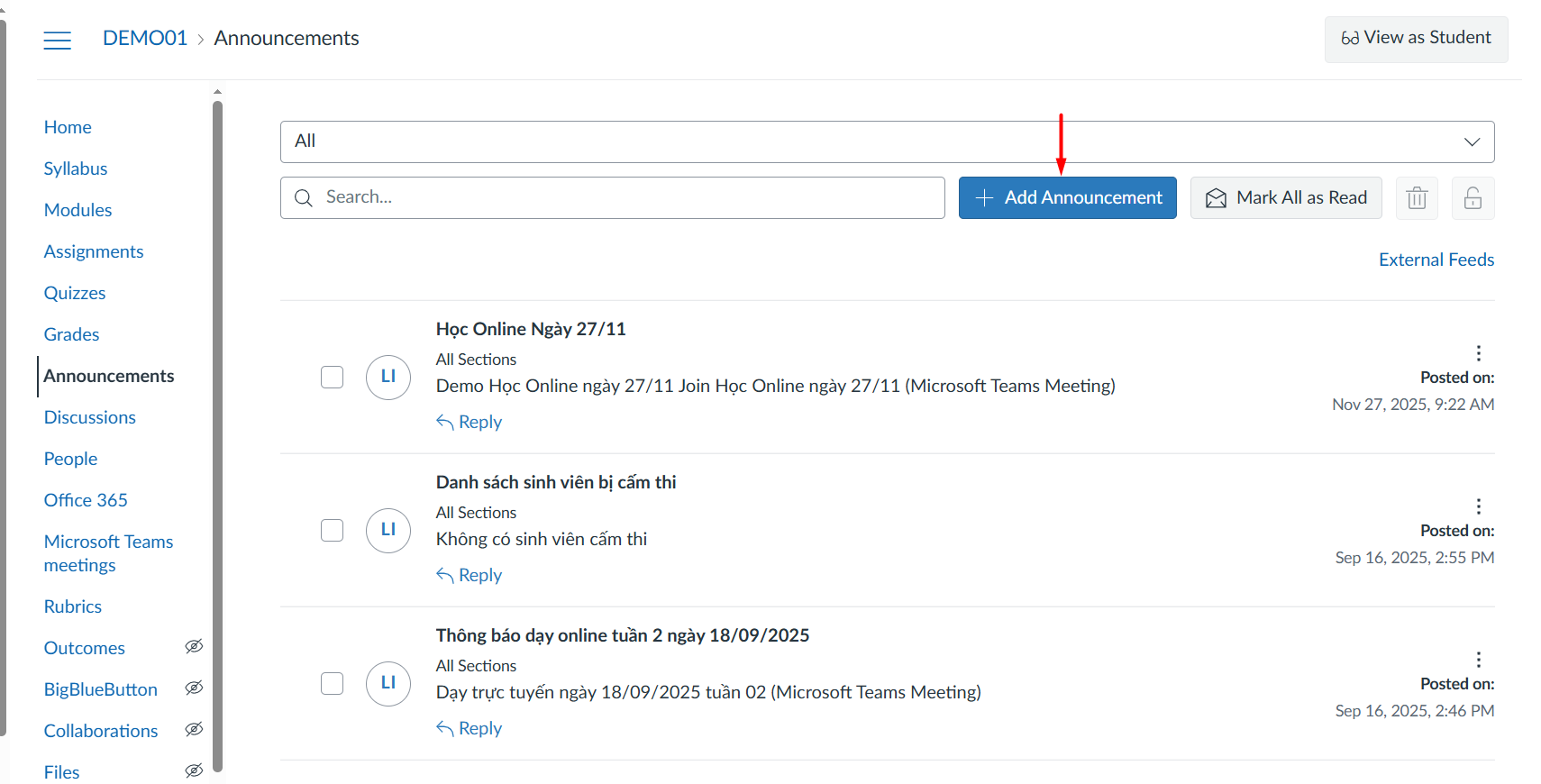The image size is (1541, 784).
Task: Go to Microsoft Teams meetings page
Action: (108, 552)
